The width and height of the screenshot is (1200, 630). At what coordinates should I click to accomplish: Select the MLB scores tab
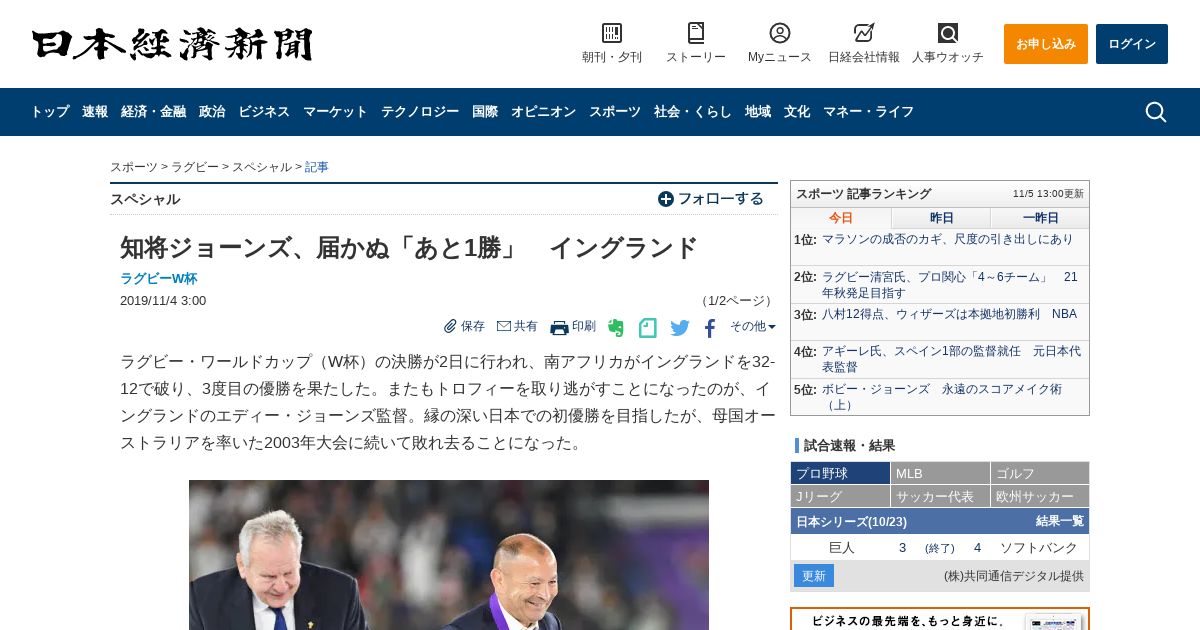pos(940,473)
